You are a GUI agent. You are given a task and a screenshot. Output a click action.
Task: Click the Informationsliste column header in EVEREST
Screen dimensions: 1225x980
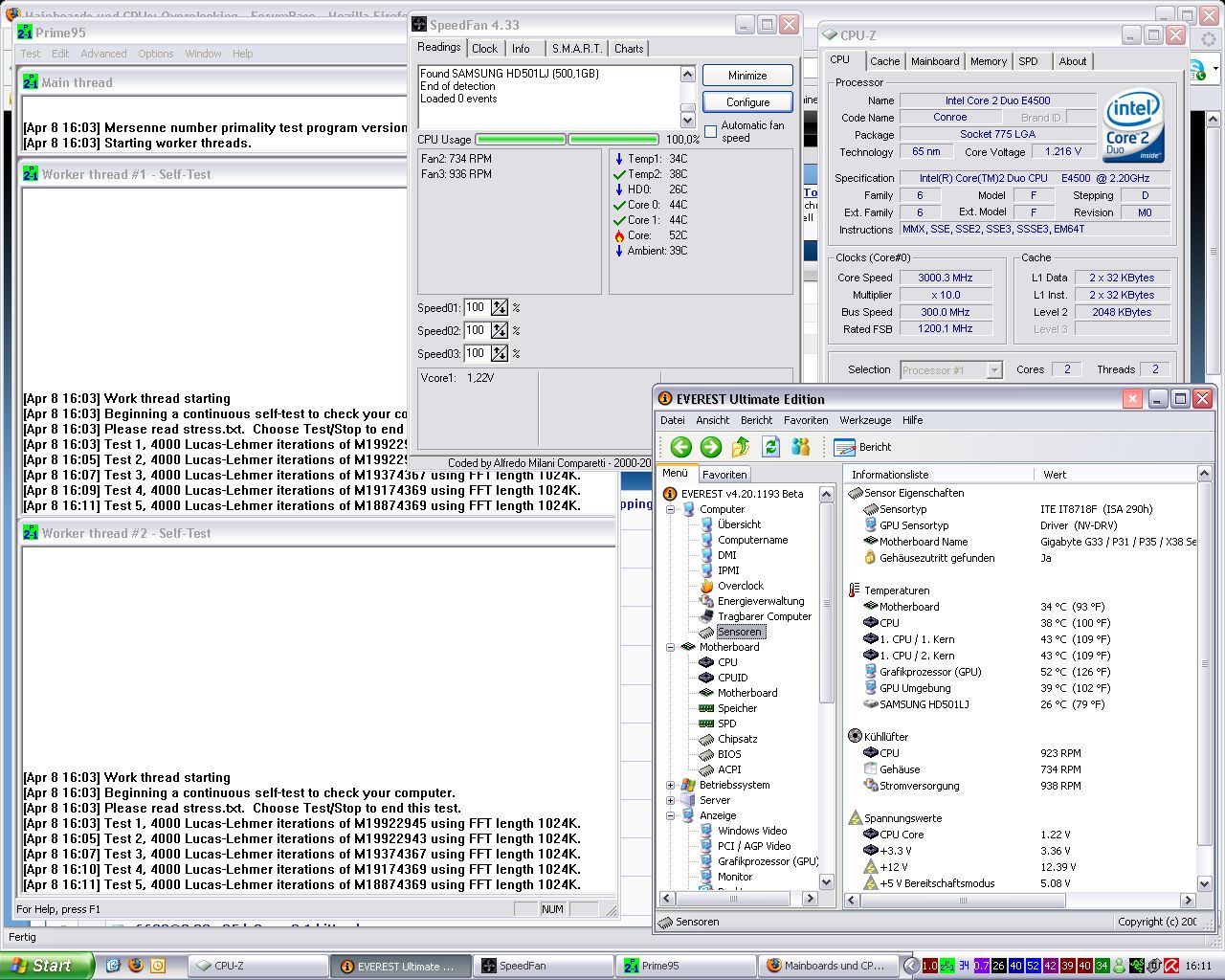(939, 475)
